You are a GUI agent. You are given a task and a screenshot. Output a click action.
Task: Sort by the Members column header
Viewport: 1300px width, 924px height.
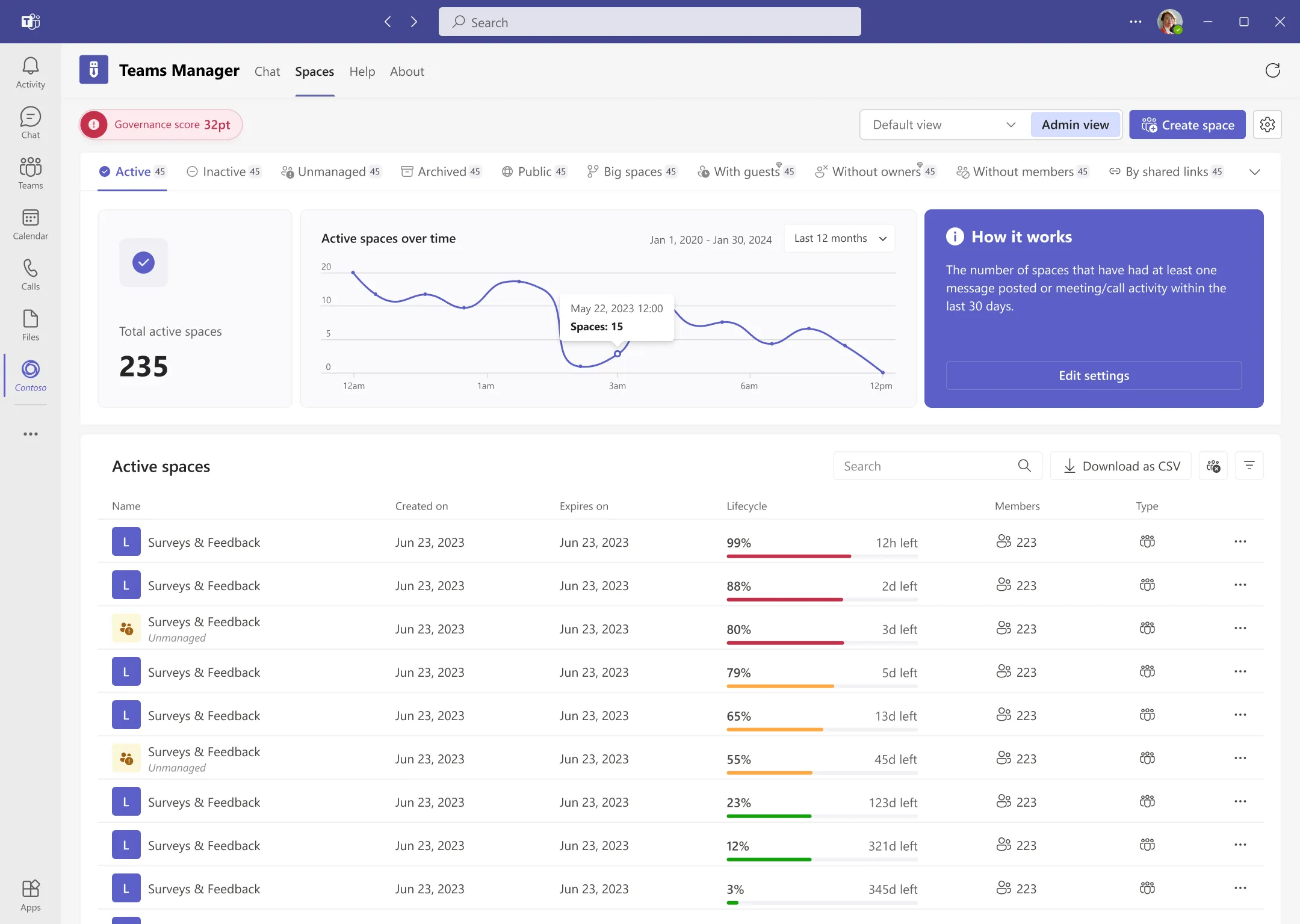(1017, 506)
